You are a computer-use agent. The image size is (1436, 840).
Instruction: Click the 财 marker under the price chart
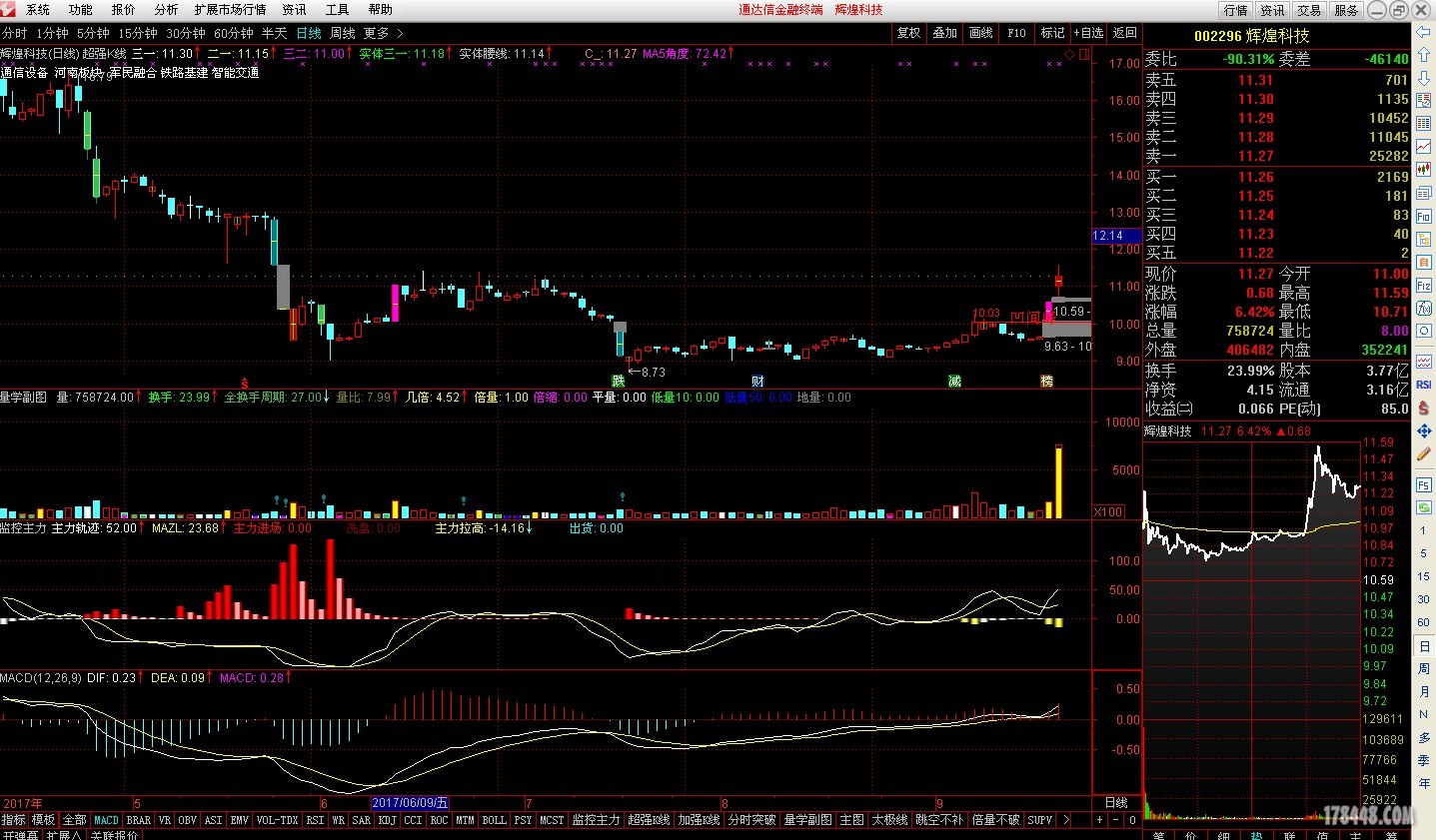[x=757, y=381]
